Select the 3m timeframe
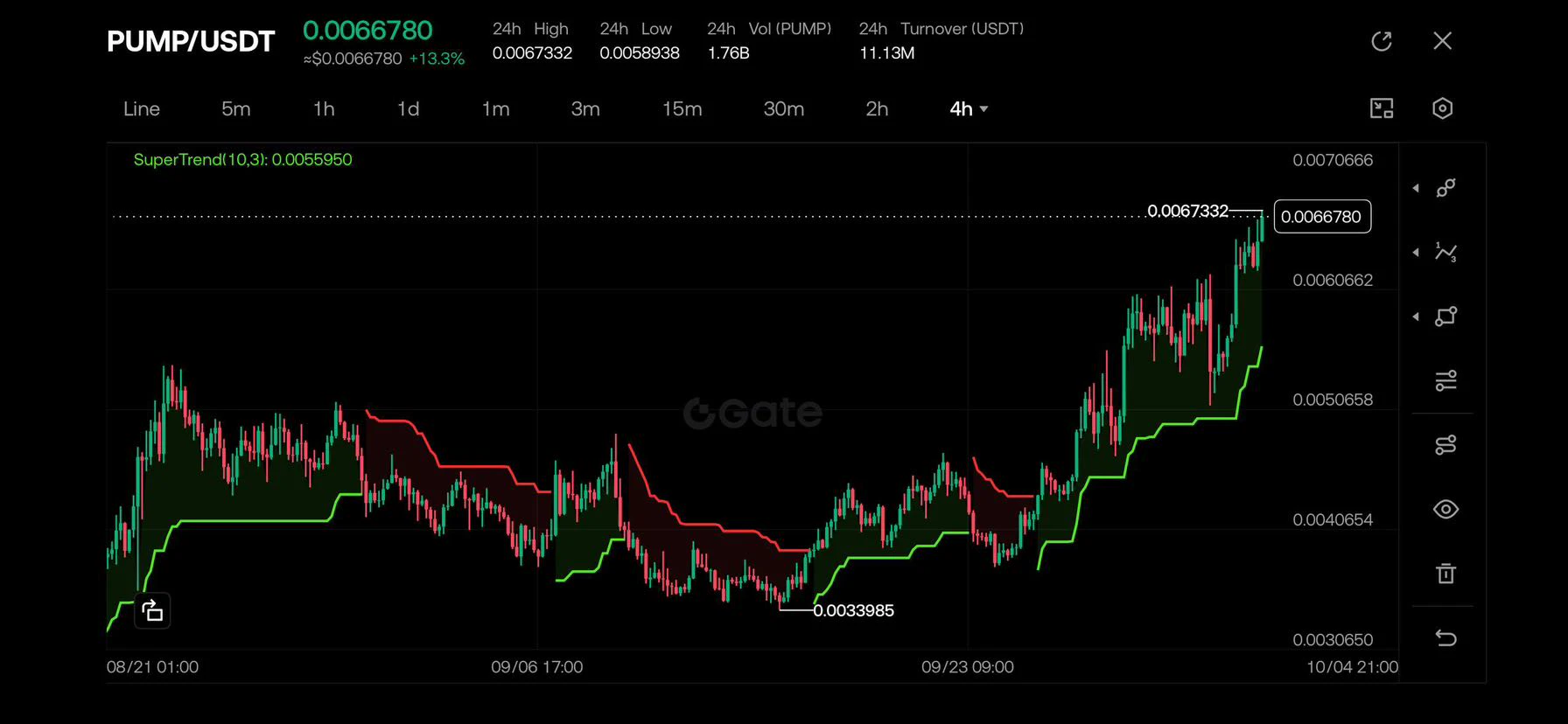Image resolution: width=1568 pixels, height=724 pixels. [585, 108]
